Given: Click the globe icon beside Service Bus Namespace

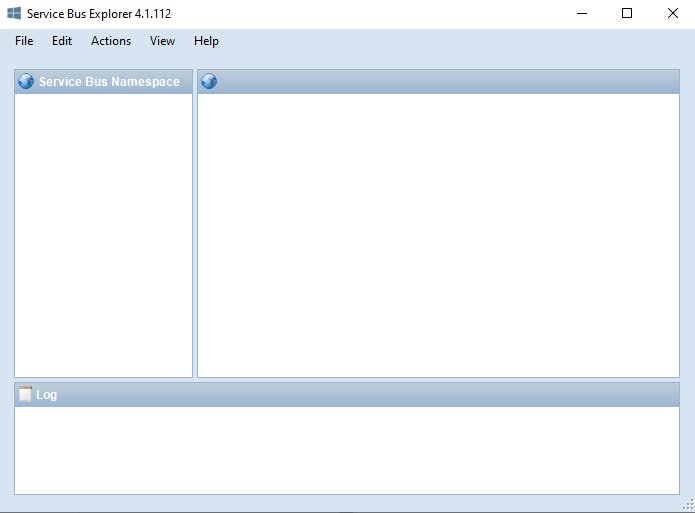Looking at the screenshot, I should coord(26,82).
